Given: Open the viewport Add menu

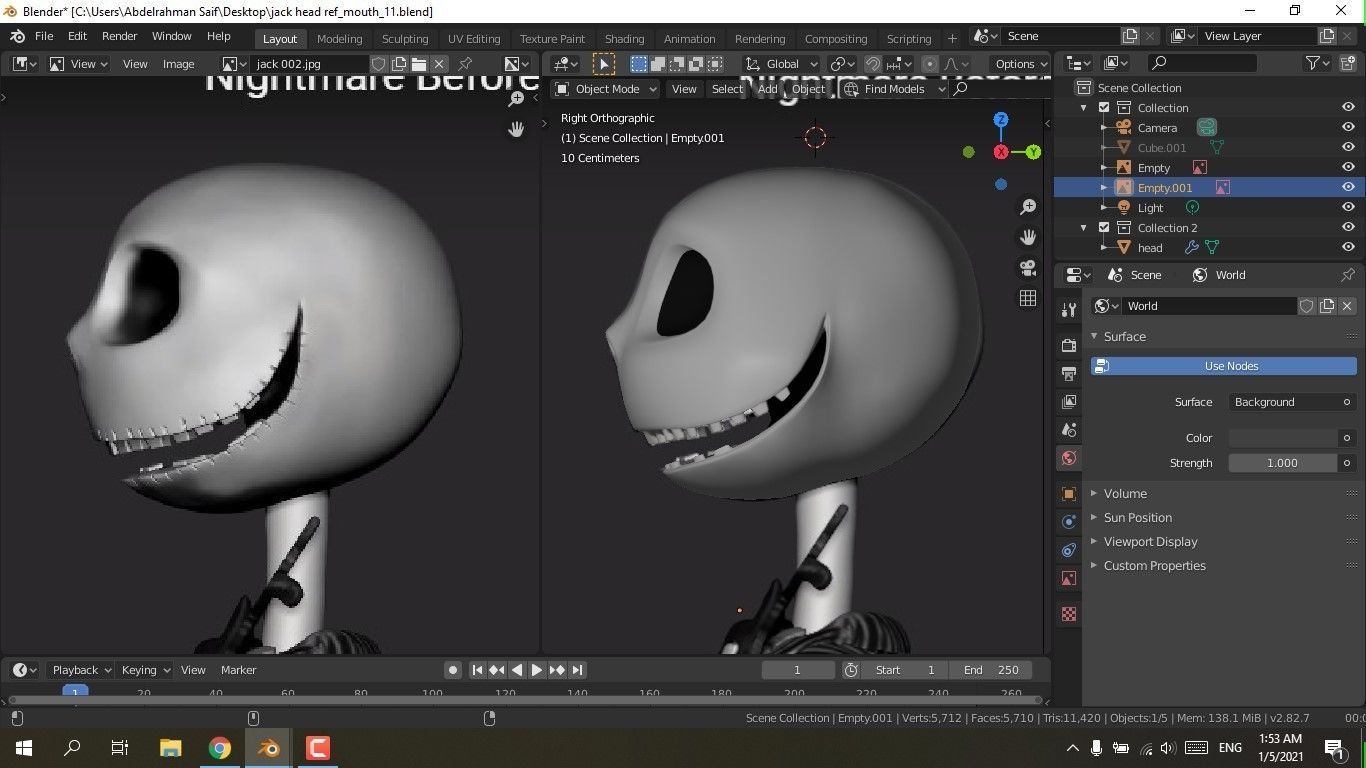Looking at the screenshot, I should pyautogui.click(x=767, y=89).
